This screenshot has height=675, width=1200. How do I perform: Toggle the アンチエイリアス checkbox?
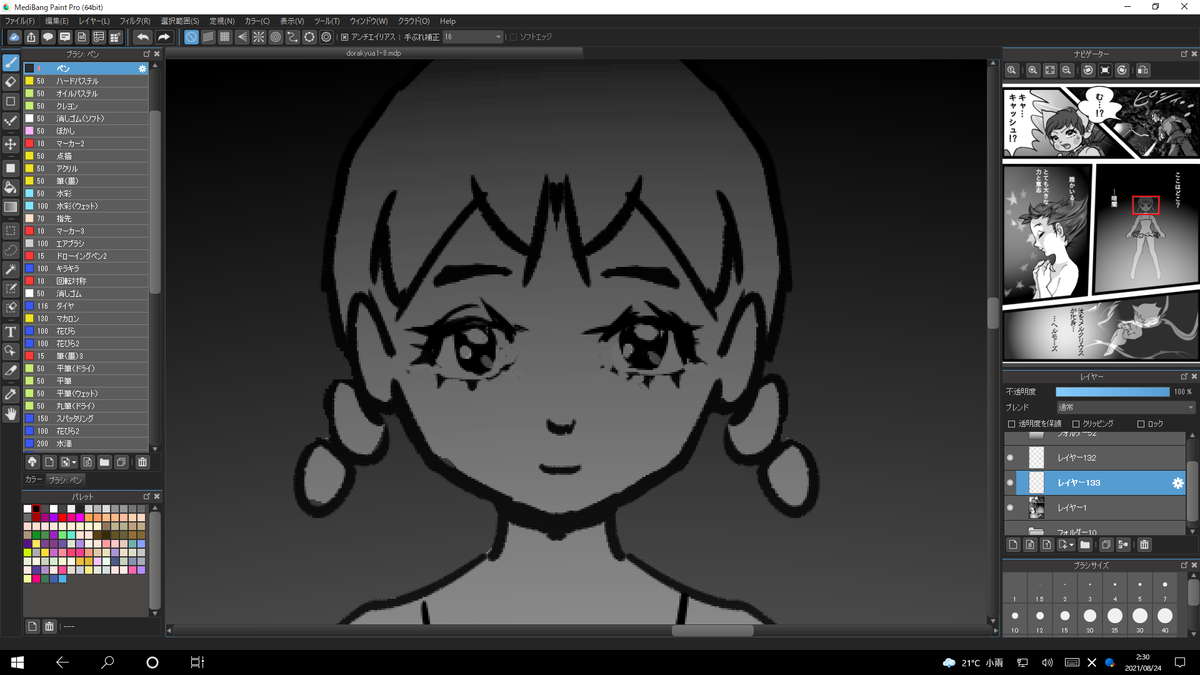pyautogui.click(x=345, y=37)
